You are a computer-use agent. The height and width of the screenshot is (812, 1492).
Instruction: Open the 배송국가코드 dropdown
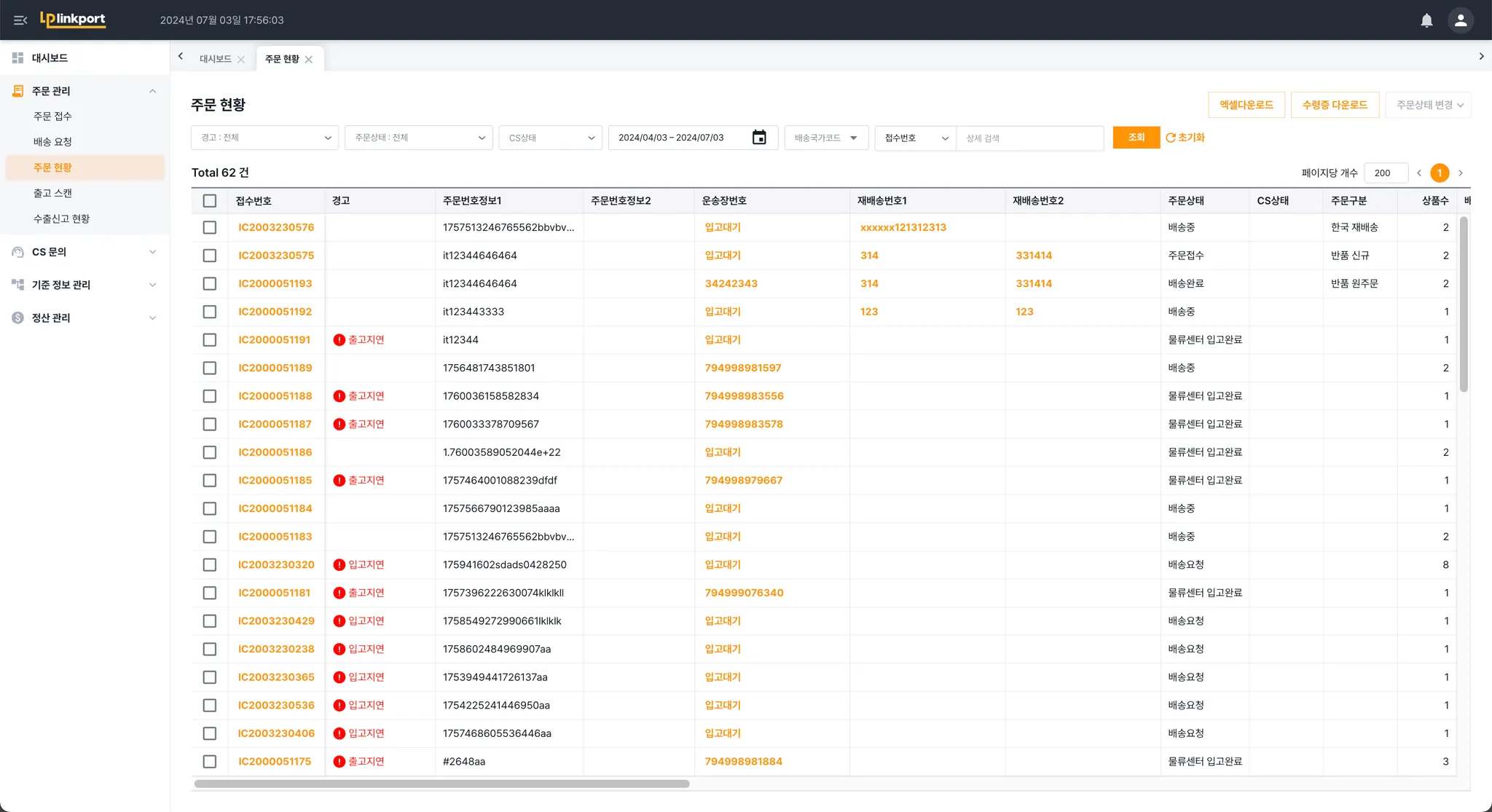click(x=825, y=138)
